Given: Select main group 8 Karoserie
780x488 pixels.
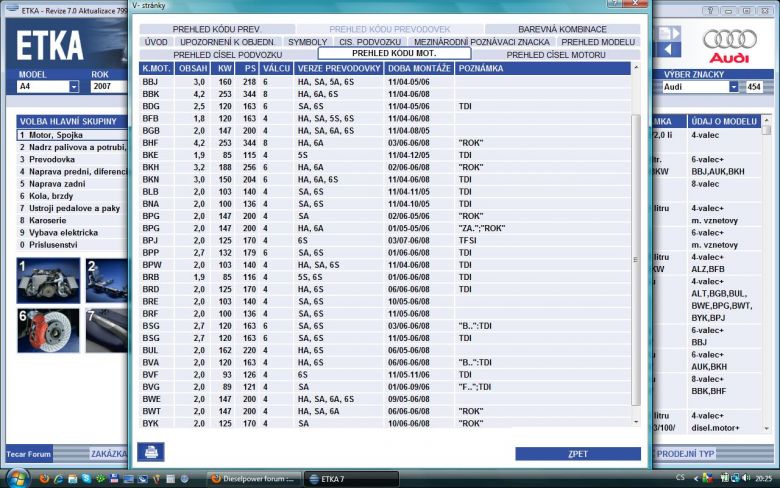Looking at the screenshot, I should pos(72,220).
